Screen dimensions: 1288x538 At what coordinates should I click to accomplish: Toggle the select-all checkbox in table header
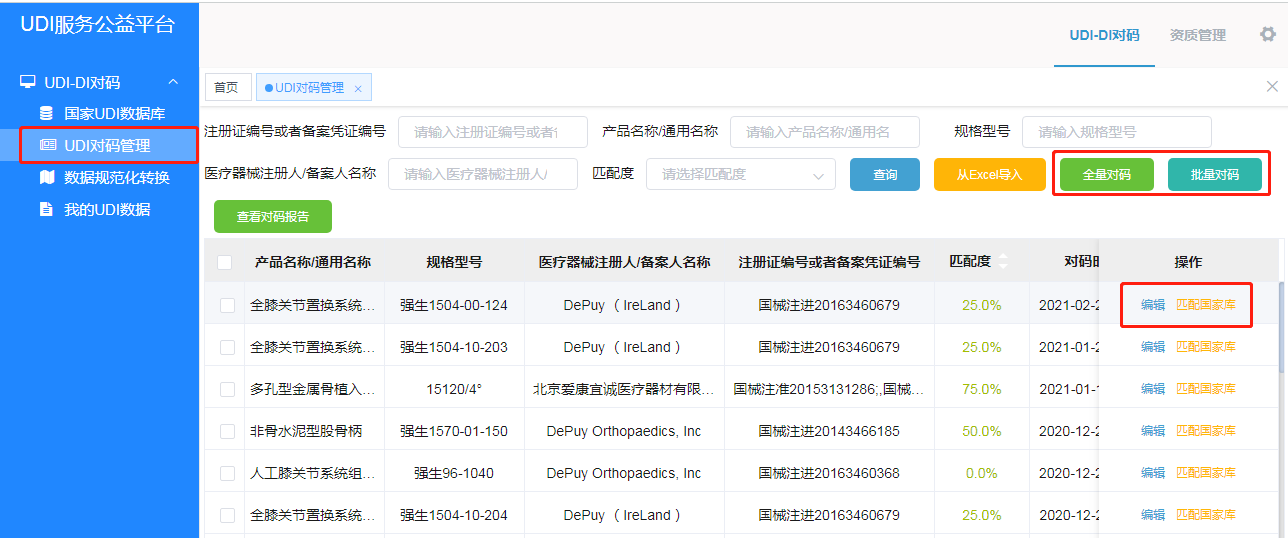[x=225, y=262]
